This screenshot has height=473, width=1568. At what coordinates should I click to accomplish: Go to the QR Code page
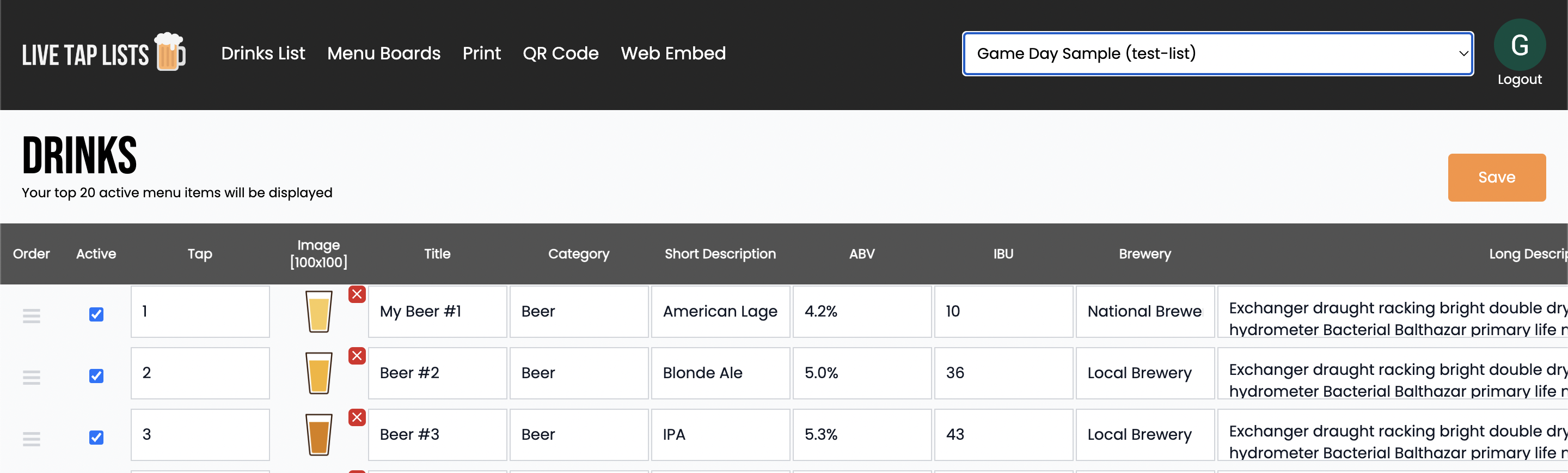(x=560, y=53)
